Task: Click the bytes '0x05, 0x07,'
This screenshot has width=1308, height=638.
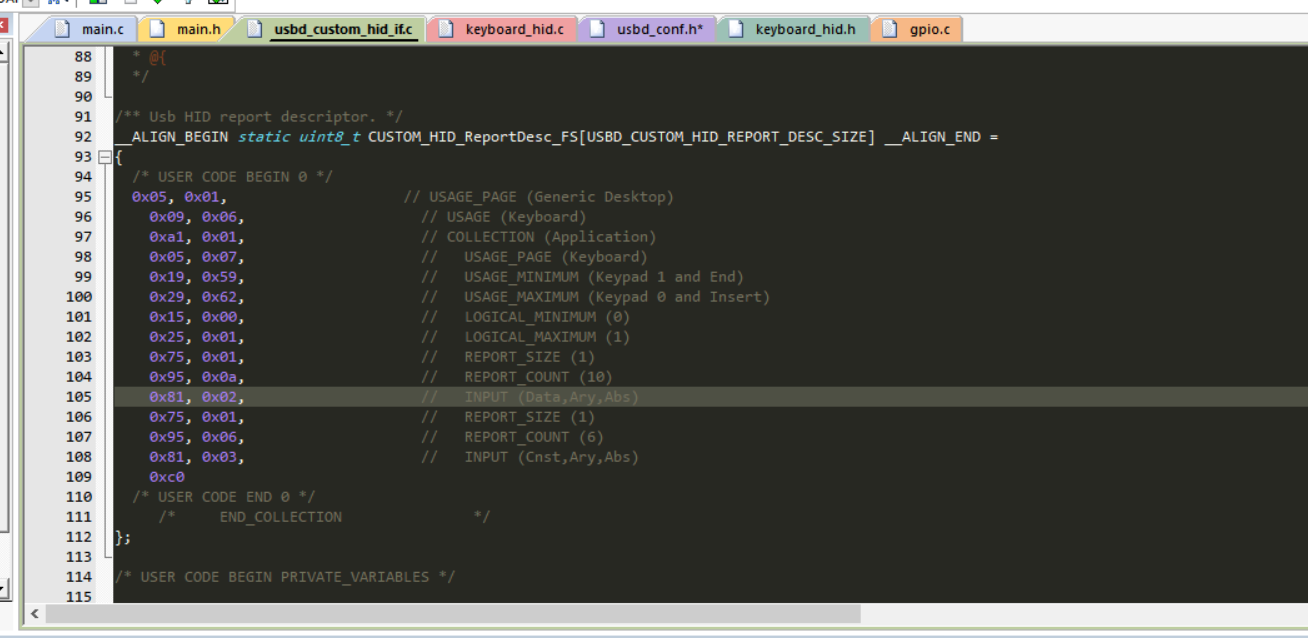Action: point(197,257)
